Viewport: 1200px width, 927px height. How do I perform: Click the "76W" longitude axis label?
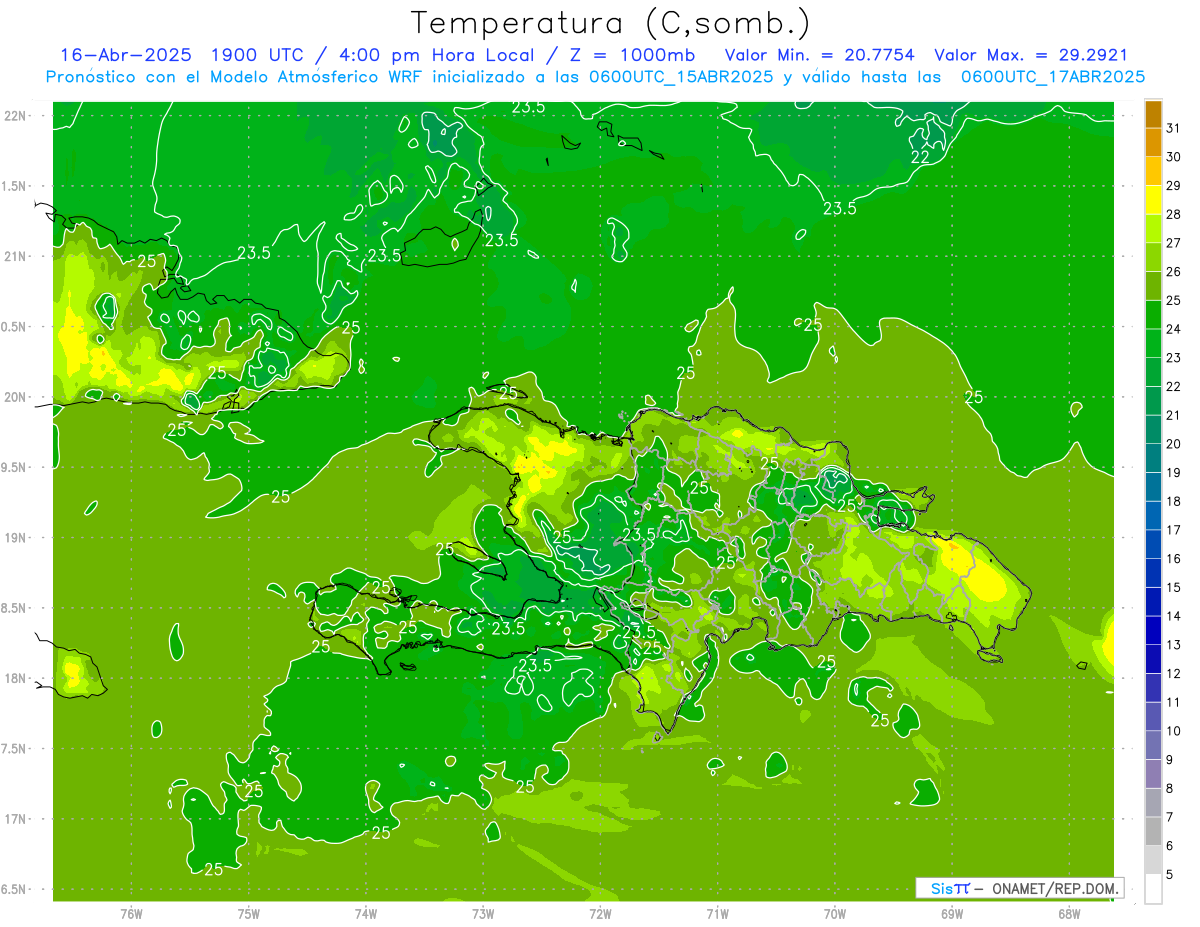click(131, 914)
